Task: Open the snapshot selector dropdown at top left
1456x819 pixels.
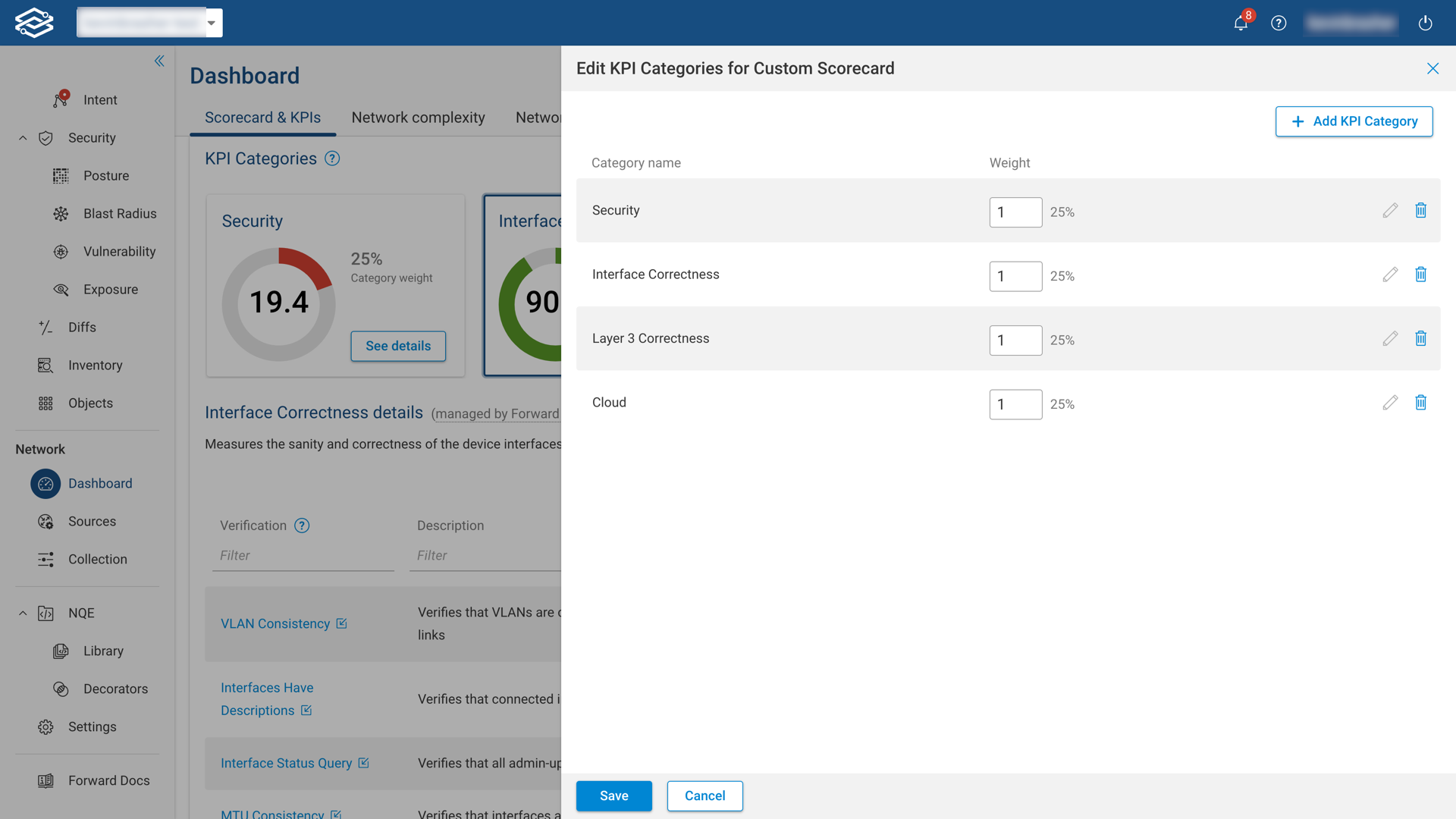Action: (x=212, y=23)
